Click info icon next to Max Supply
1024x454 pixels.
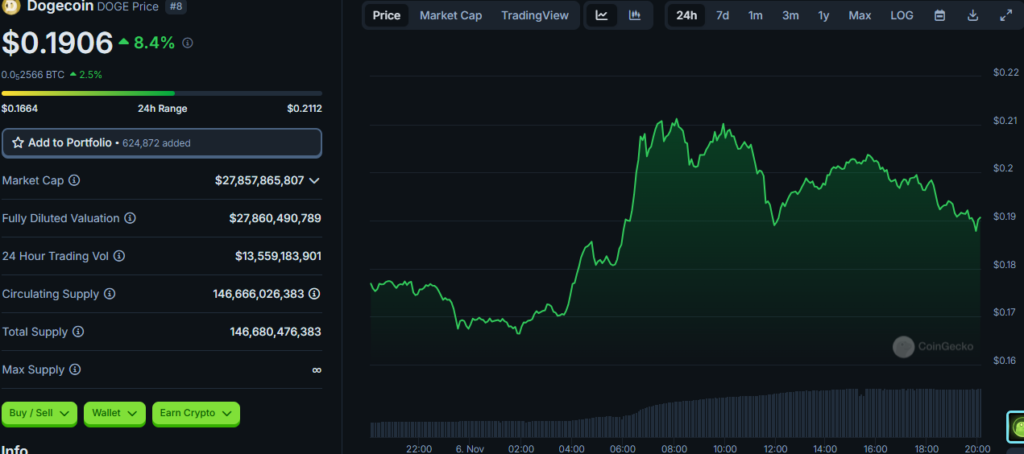pyautogui.click(x=75, y=370)
